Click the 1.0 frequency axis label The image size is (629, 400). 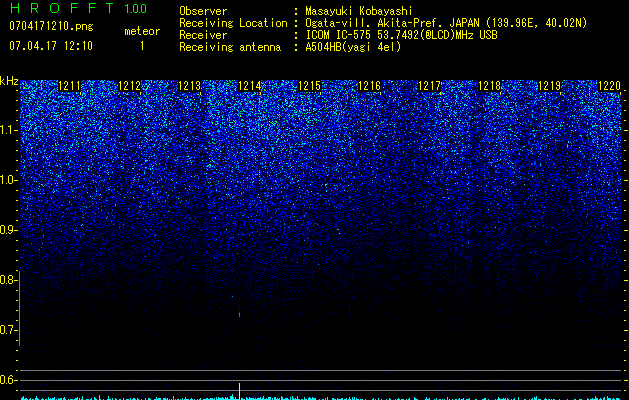pos(9,181)
